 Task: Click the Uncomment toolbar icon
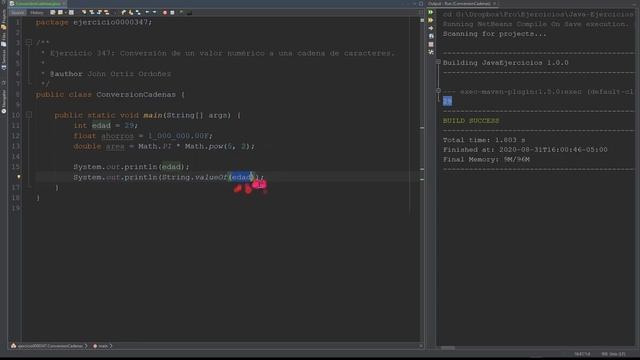189,13
